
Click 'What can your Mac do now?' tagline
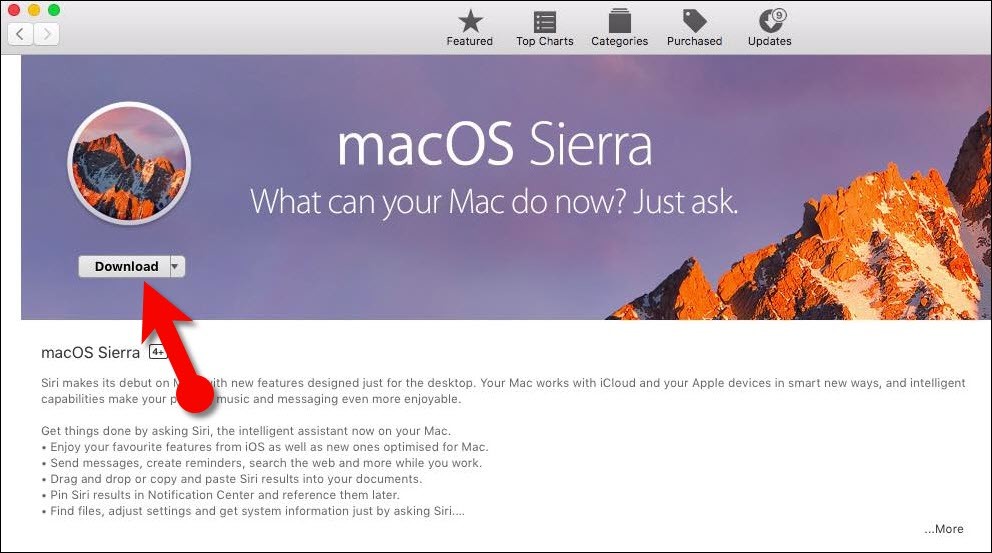point(494,202)
